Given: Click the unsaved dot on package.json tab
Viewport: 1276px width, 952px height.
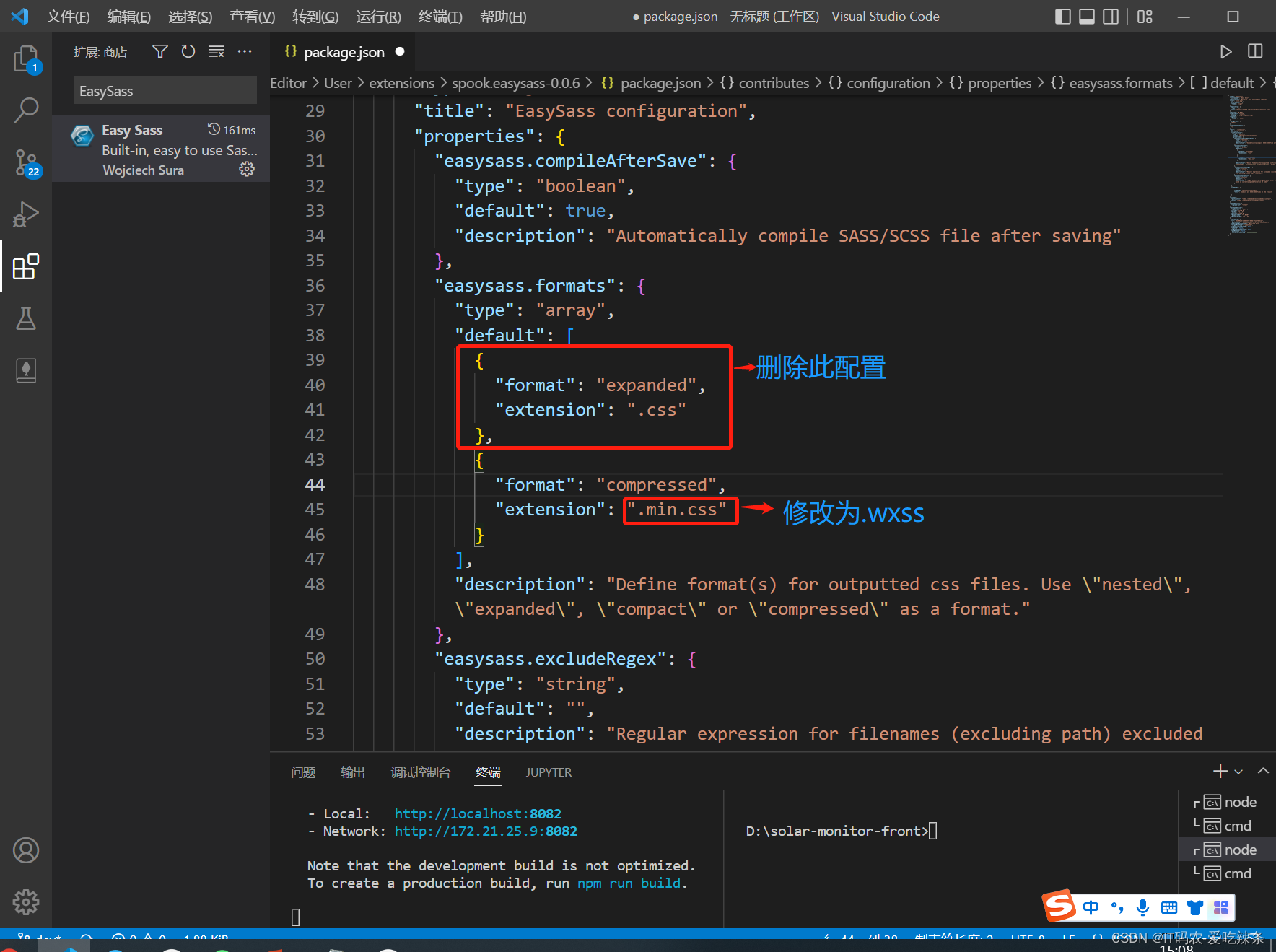Looking at the screenshot, I should coord(400,51).
